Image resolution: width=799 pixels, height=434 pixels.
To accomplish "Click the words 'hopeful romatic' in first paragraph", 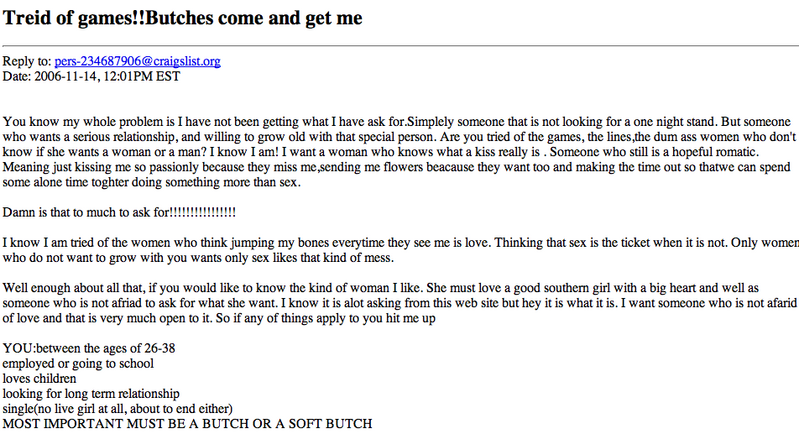I will pos(715,152).
